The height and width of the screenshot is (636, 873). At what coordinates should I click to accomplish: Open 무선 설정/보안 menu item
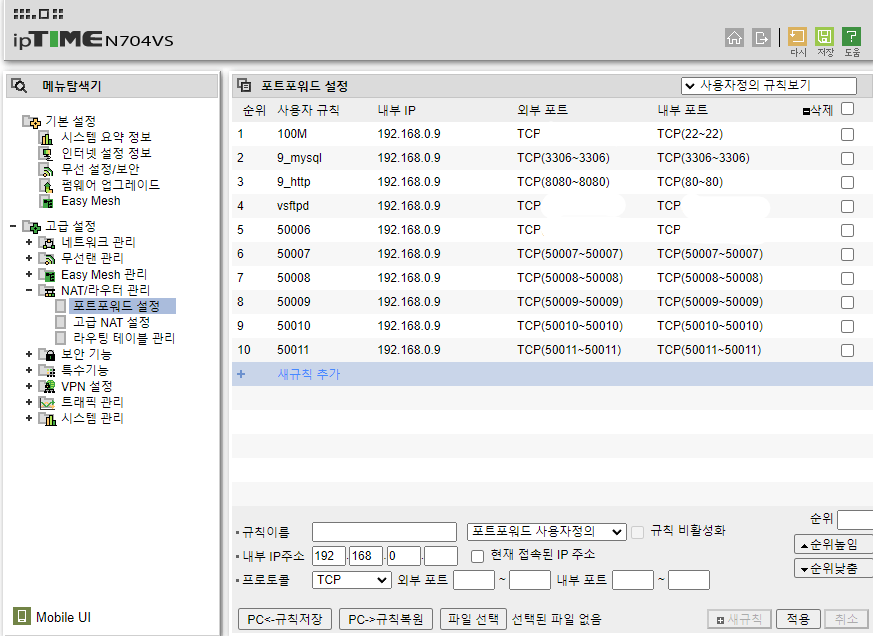pyautogui.click(x=101, y=169)
